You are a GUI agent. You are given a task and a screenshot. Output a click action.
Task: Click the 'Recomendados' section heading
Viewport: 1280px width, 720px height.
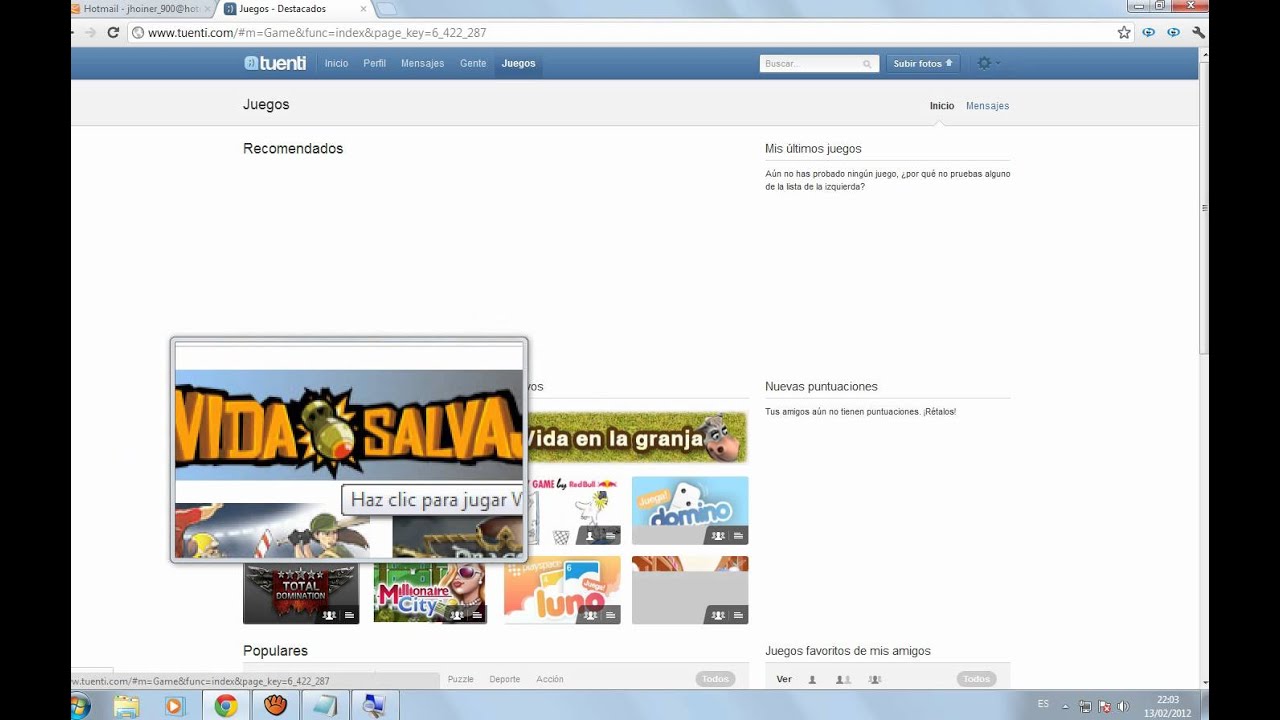(x=293, y=149)
